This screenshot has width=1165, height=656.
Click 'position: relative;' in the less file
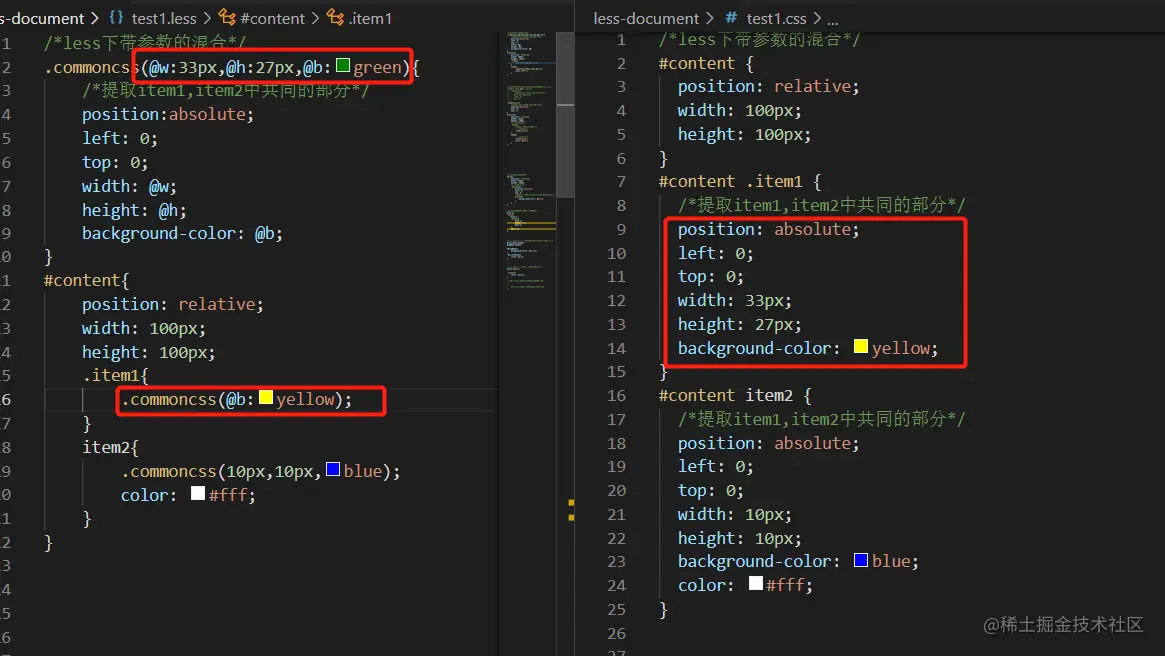(172, 305)
